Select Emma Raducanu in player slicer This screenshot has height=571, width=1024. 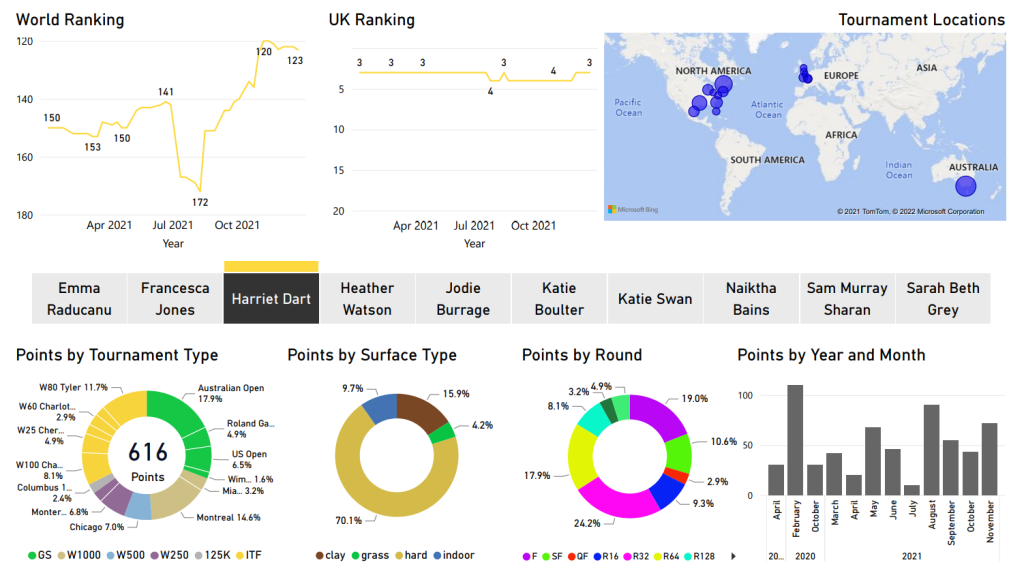click(79, 299)
